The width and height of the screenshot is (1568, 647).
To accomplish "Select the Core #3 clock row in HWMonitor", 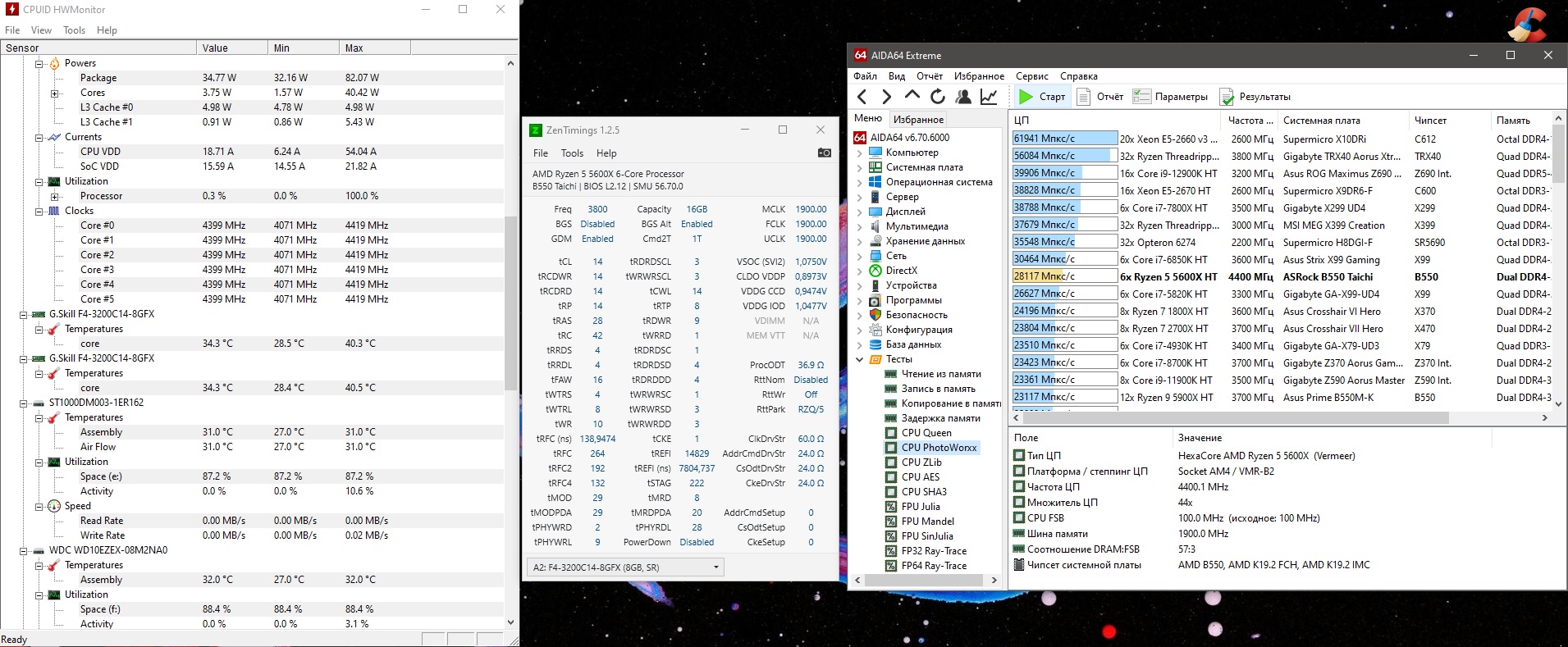I will coord(252,270).
